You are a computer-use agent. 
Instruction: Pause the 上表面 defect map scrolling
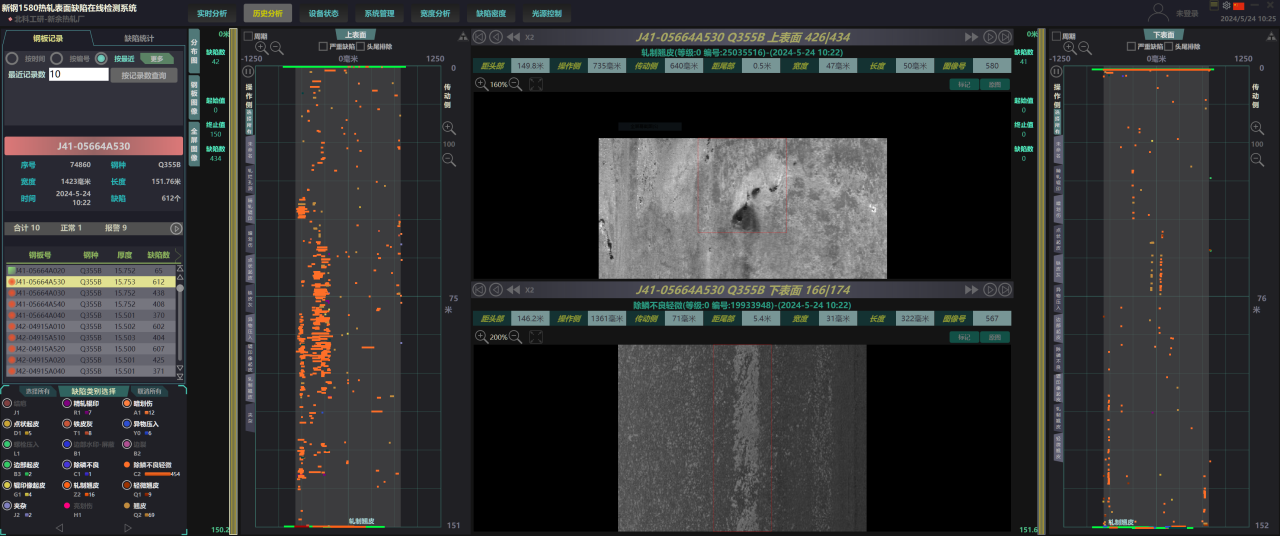coord(248,71)
